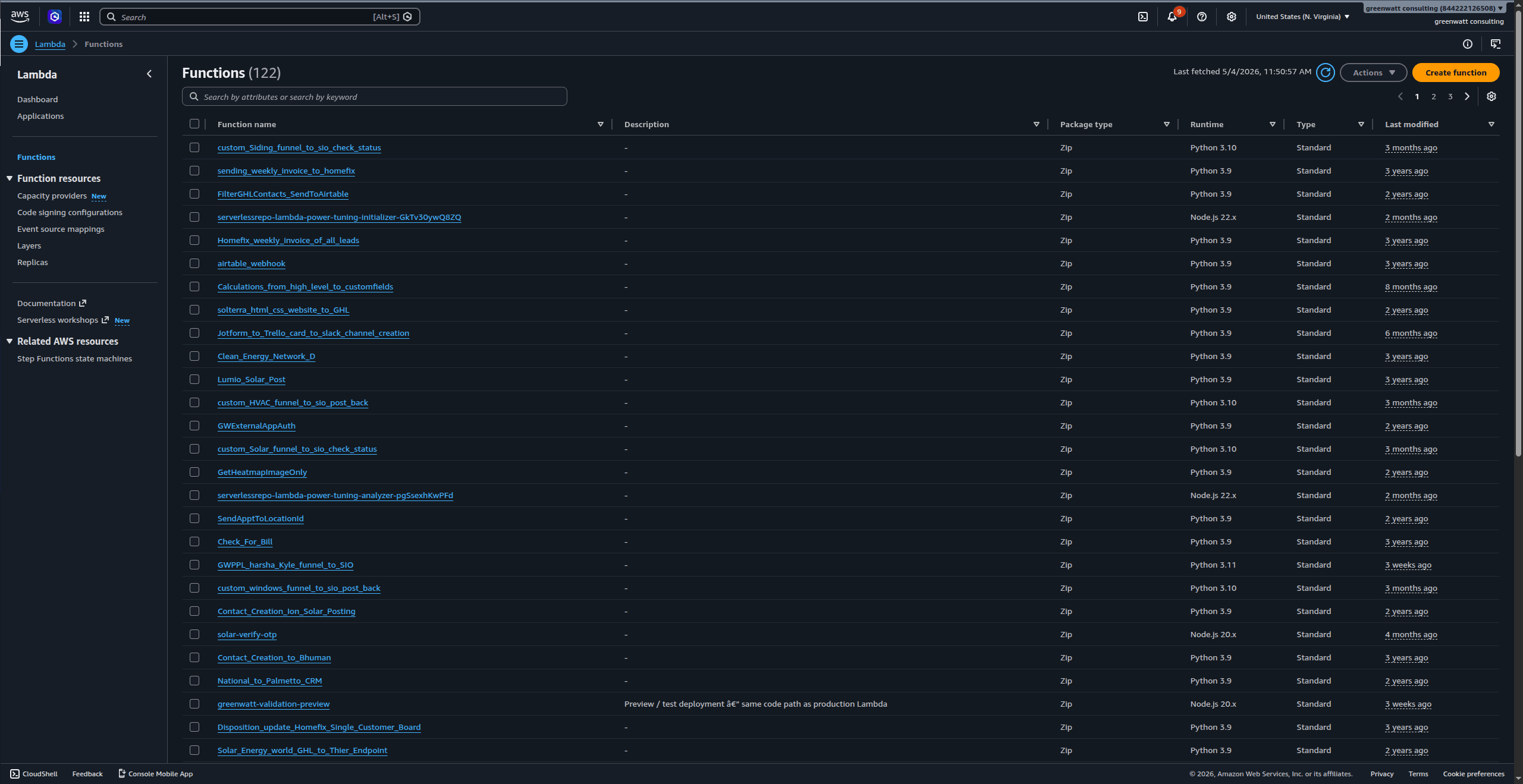Open Capacity providers in sidebar
This screenshot has height=784, width=1523.
click(52, 196)
